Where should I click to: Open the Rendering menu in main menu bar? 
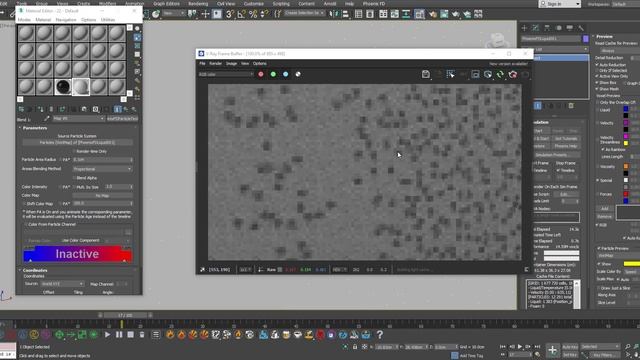[198, 4]
